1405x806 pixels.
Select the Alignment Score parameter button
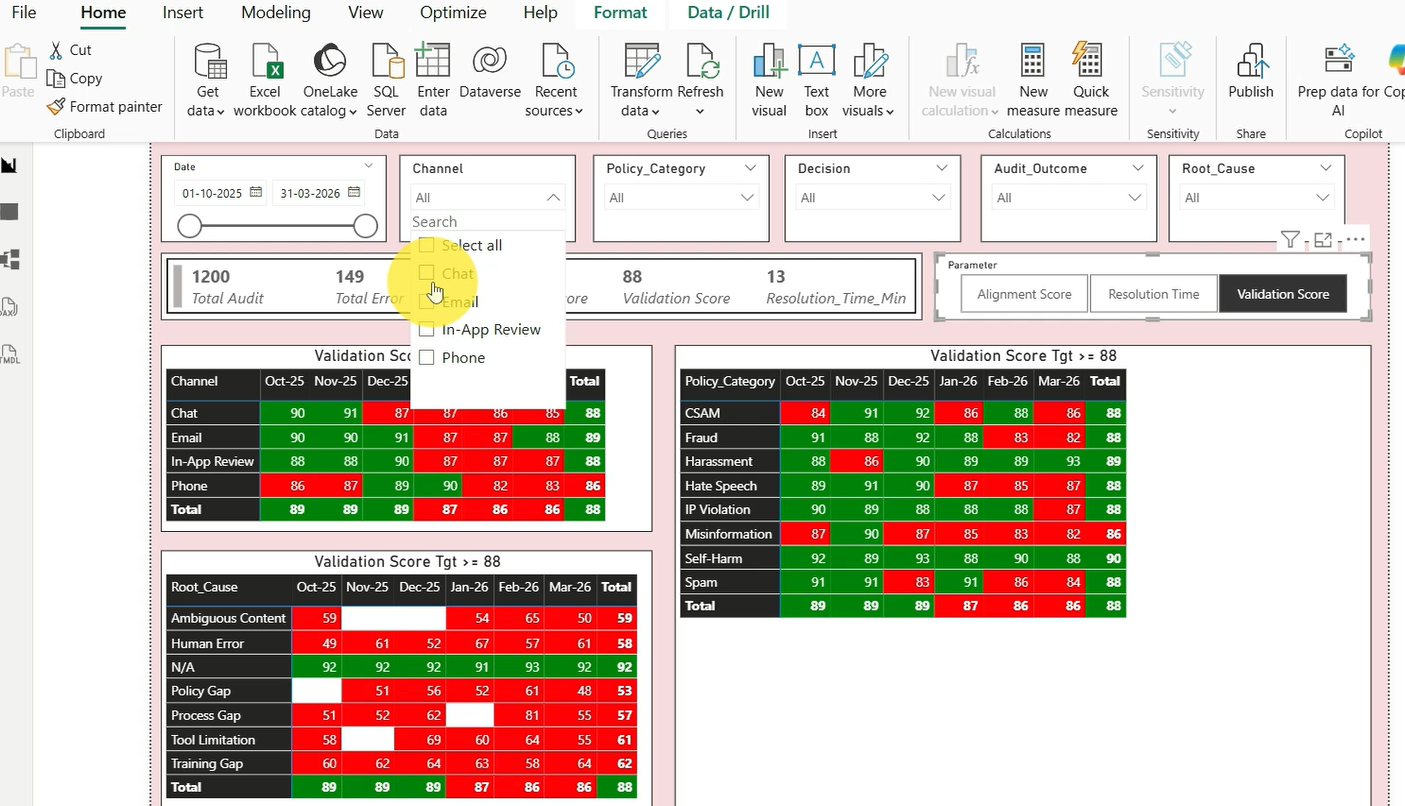click(1024, 294)
